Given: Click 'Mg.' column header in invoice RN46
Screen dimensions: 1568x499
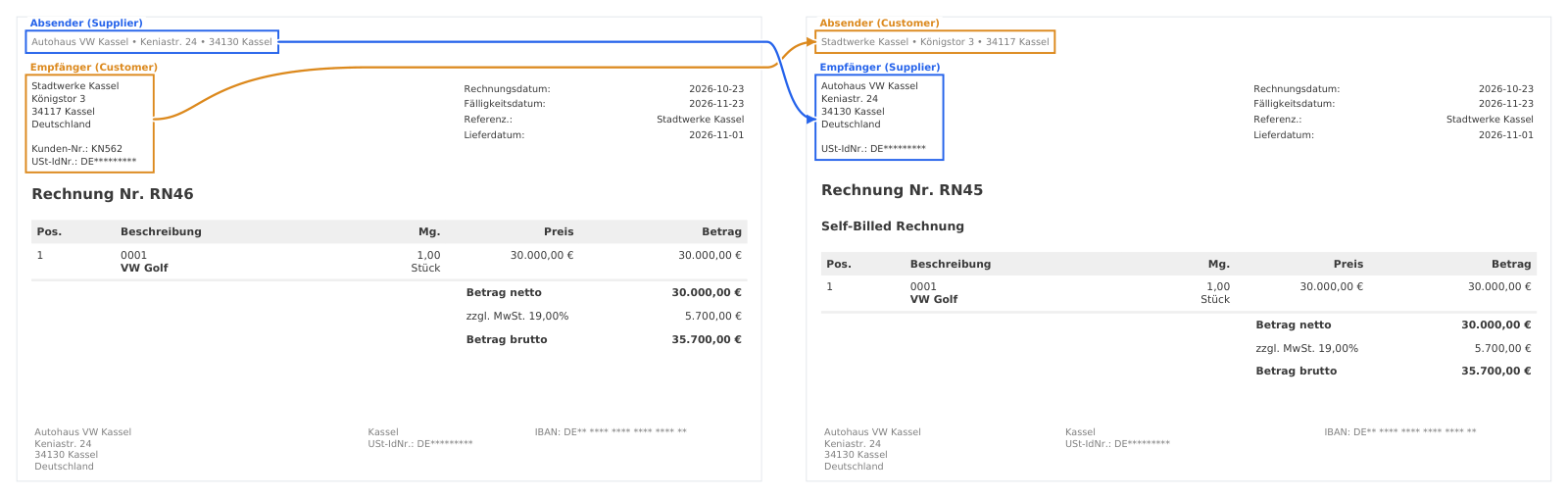Looking at the screenshot, I should tap(429, 232).
